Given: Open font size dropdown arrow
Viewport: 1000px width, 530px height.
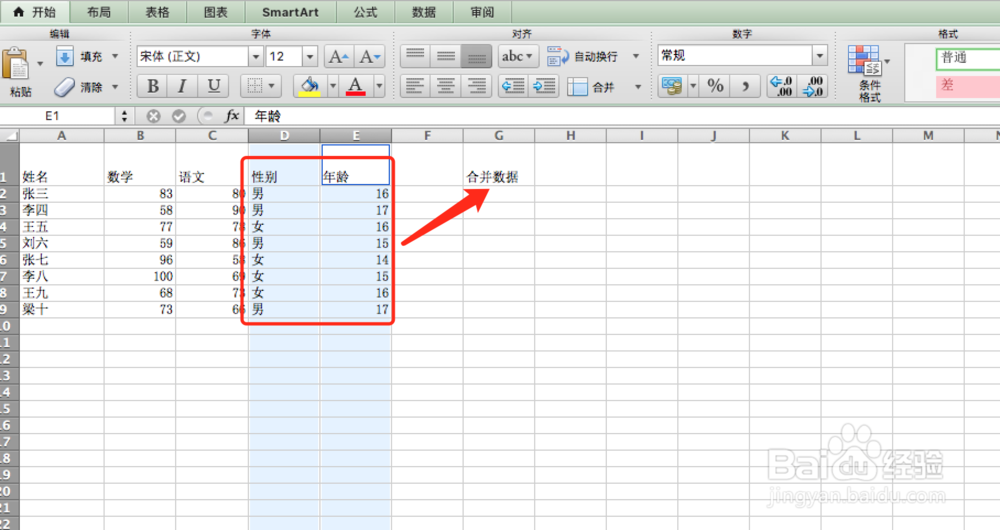Looking at the screenshot, I should pyautogui.click(x=310, y=57).
